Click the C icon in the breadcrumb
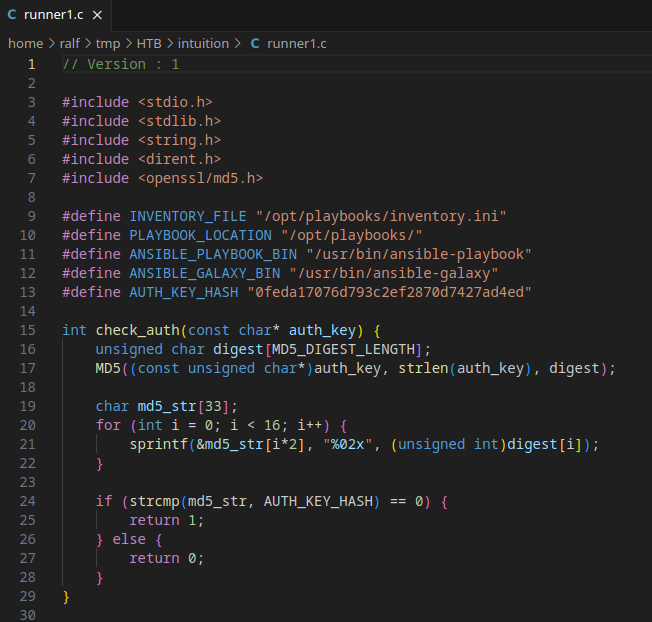 point(255,43)
